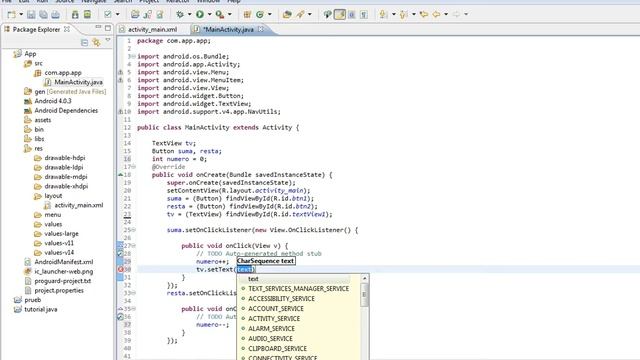Open the New Java Class dropdown arrow
The image size is (640, 360).
(x=269, y=15)
